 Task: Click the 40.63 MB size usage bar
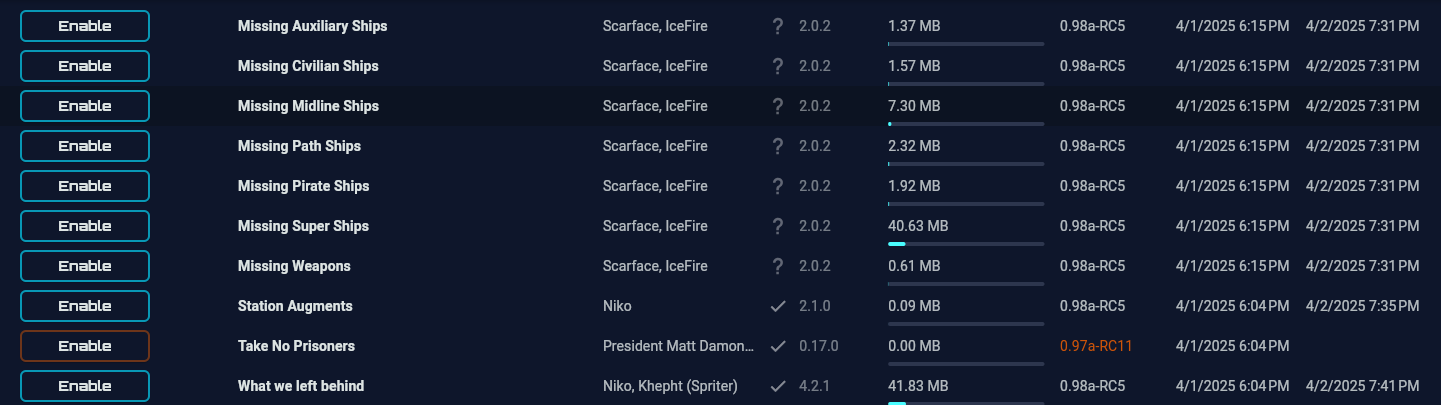[966, 243]
